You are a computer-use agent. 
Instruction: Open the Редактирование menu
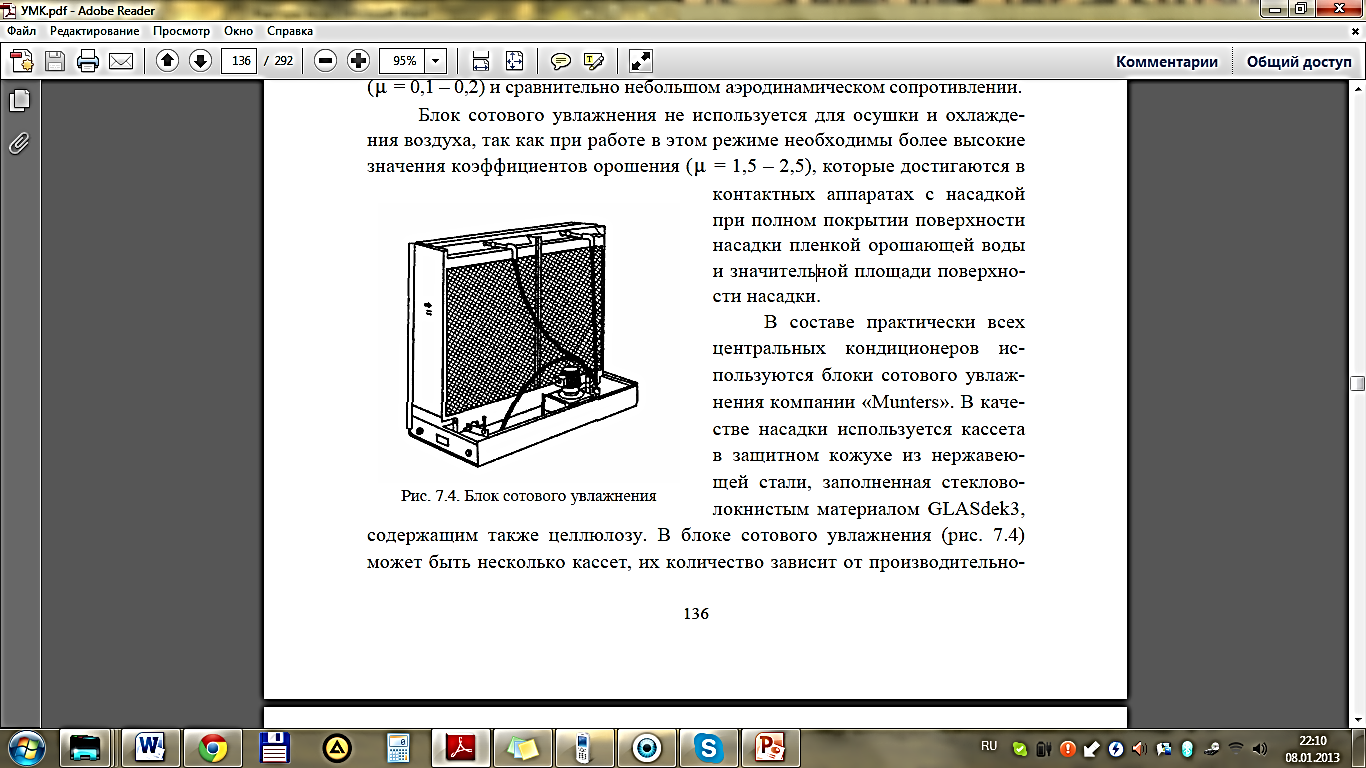tap(95, 31)
